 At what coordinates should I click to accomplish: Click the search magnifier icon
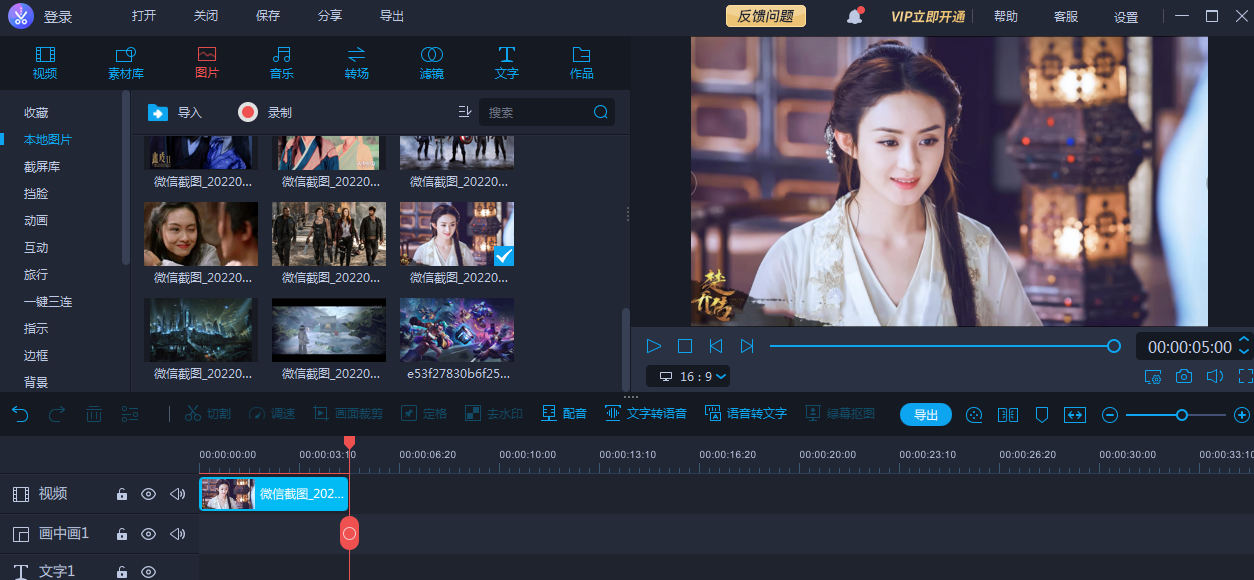[x=601, y=112]
